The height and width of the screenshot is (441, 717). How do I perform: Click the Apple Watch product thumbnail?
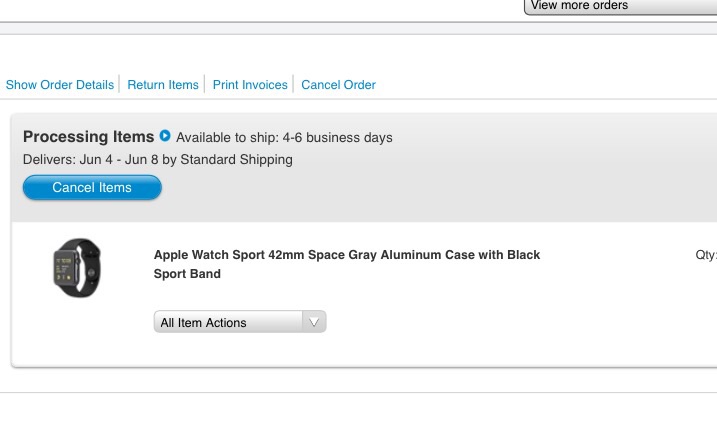tap(77, 268)
